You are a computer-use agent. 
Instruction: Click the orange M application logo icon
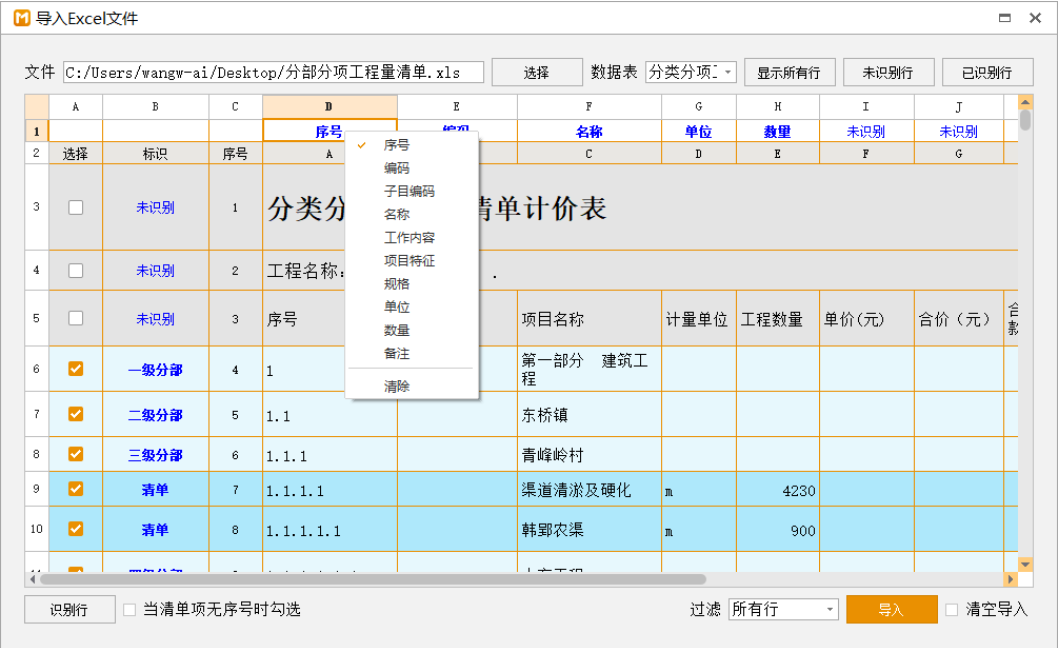click(x=21, y=18)
